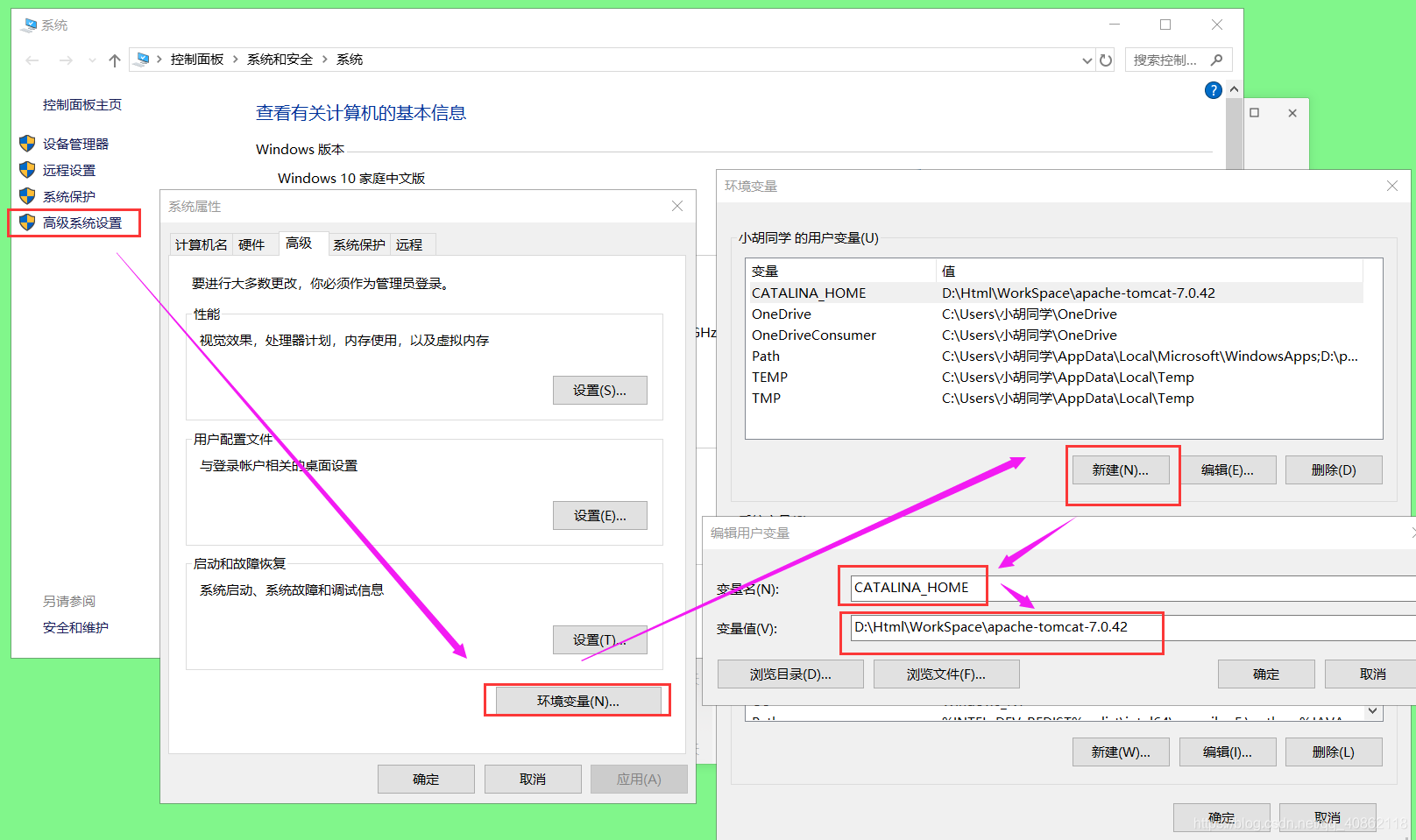Open address bar history dropdown
This screenshot has height=840, width=1416.
point(1087,60)
